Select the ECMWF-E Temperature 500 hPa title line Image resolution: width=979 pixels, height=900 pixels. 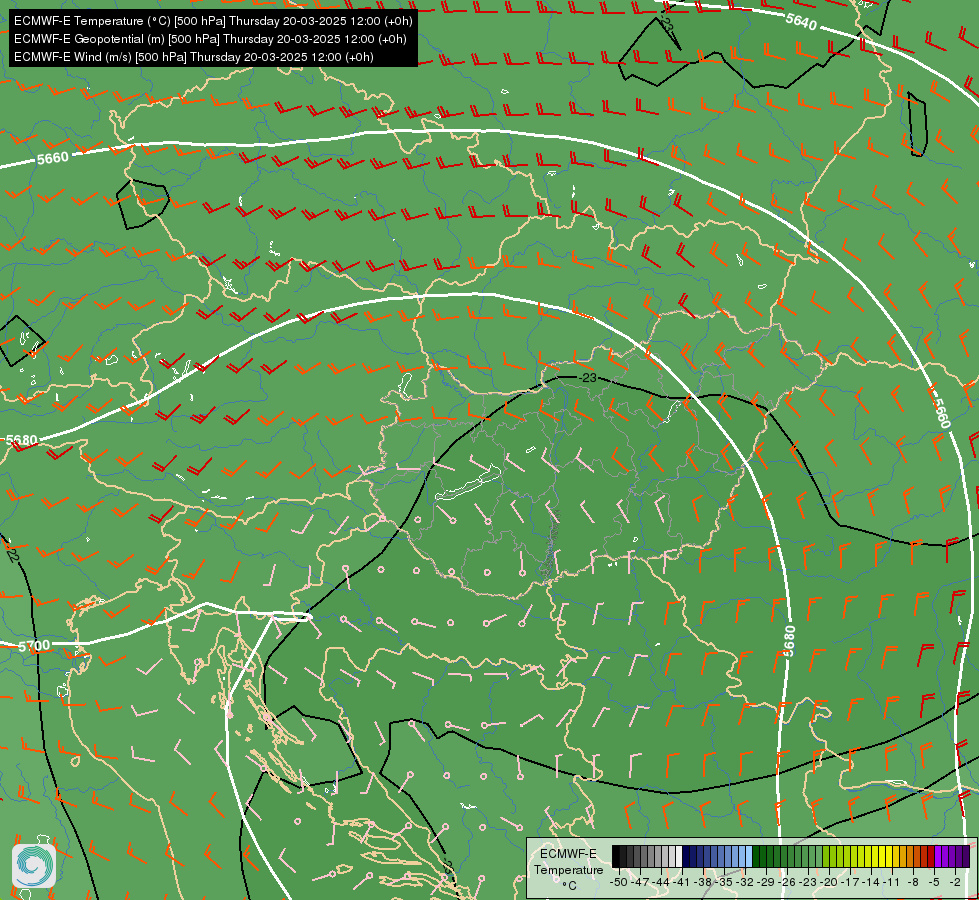[213, 21]
